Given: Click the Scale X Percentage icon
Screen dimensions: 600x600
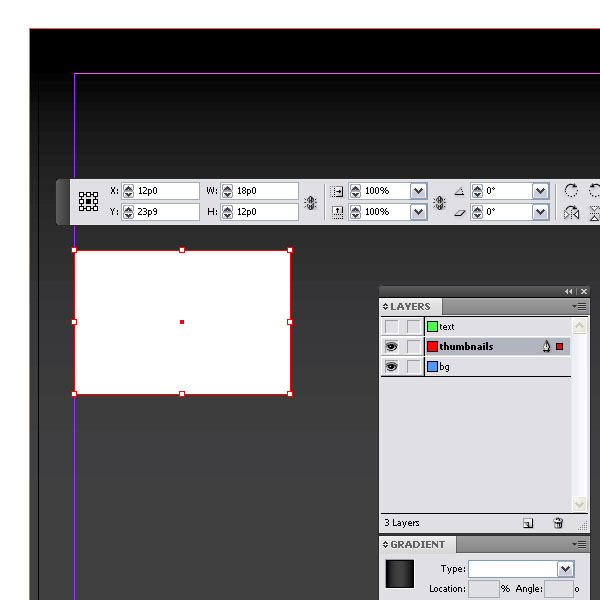Looking at the screenshot, I should [337, 191].
